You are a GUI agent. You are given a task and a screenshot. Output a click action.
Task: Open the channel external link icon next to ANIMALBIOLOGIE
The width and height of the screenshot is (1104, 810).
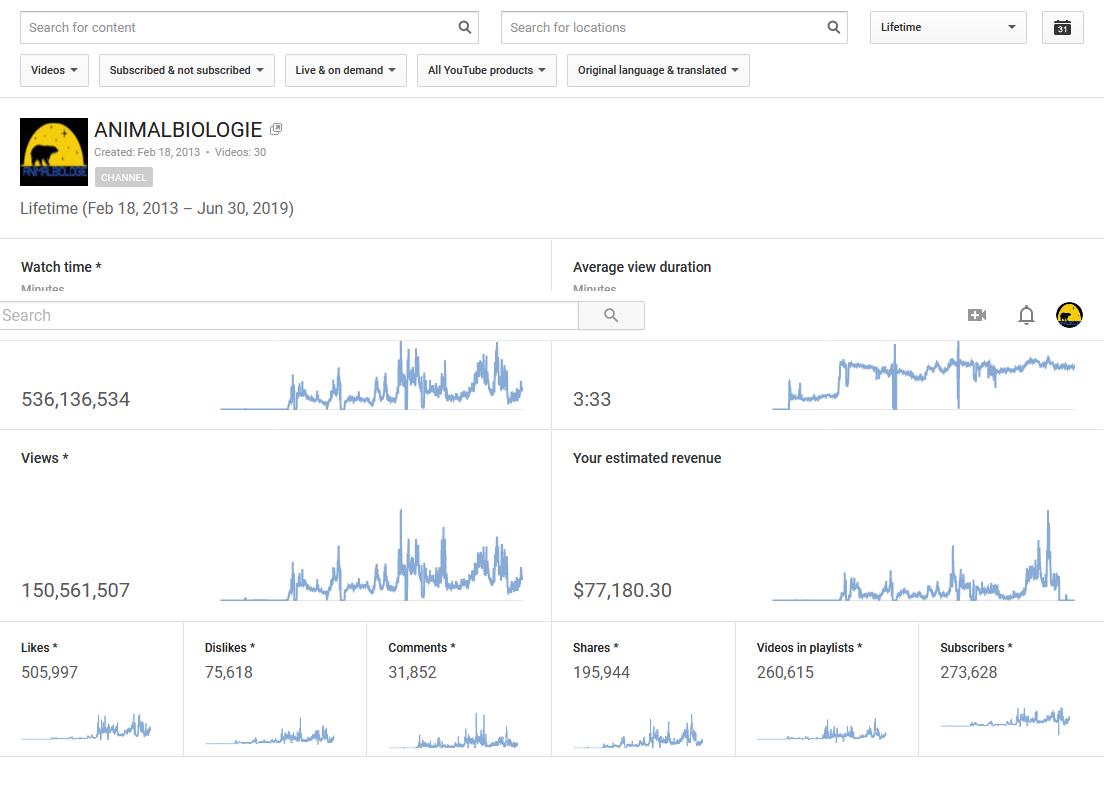point(276,129)
